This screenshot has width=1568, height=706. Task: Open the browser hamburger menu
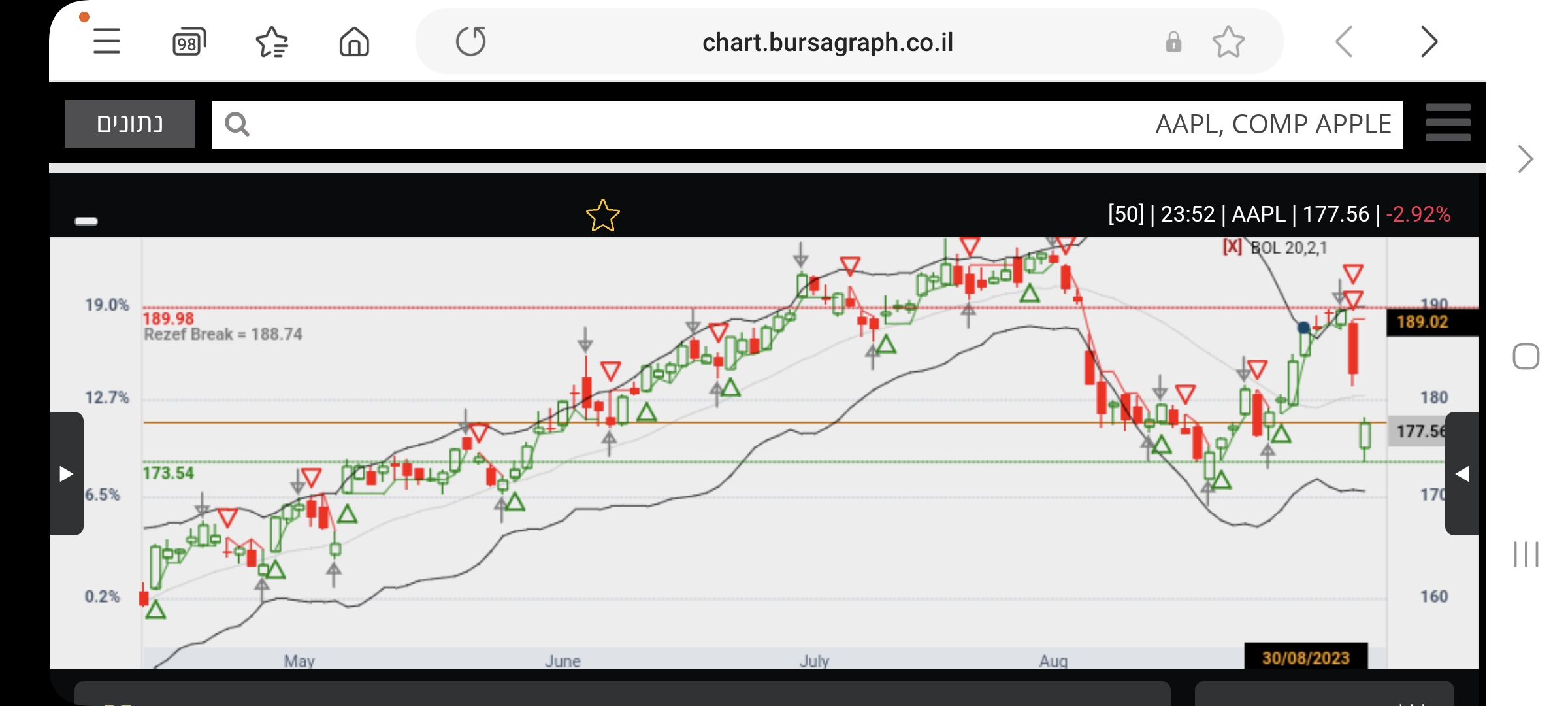pyautogui.click(x=106, y=42)
